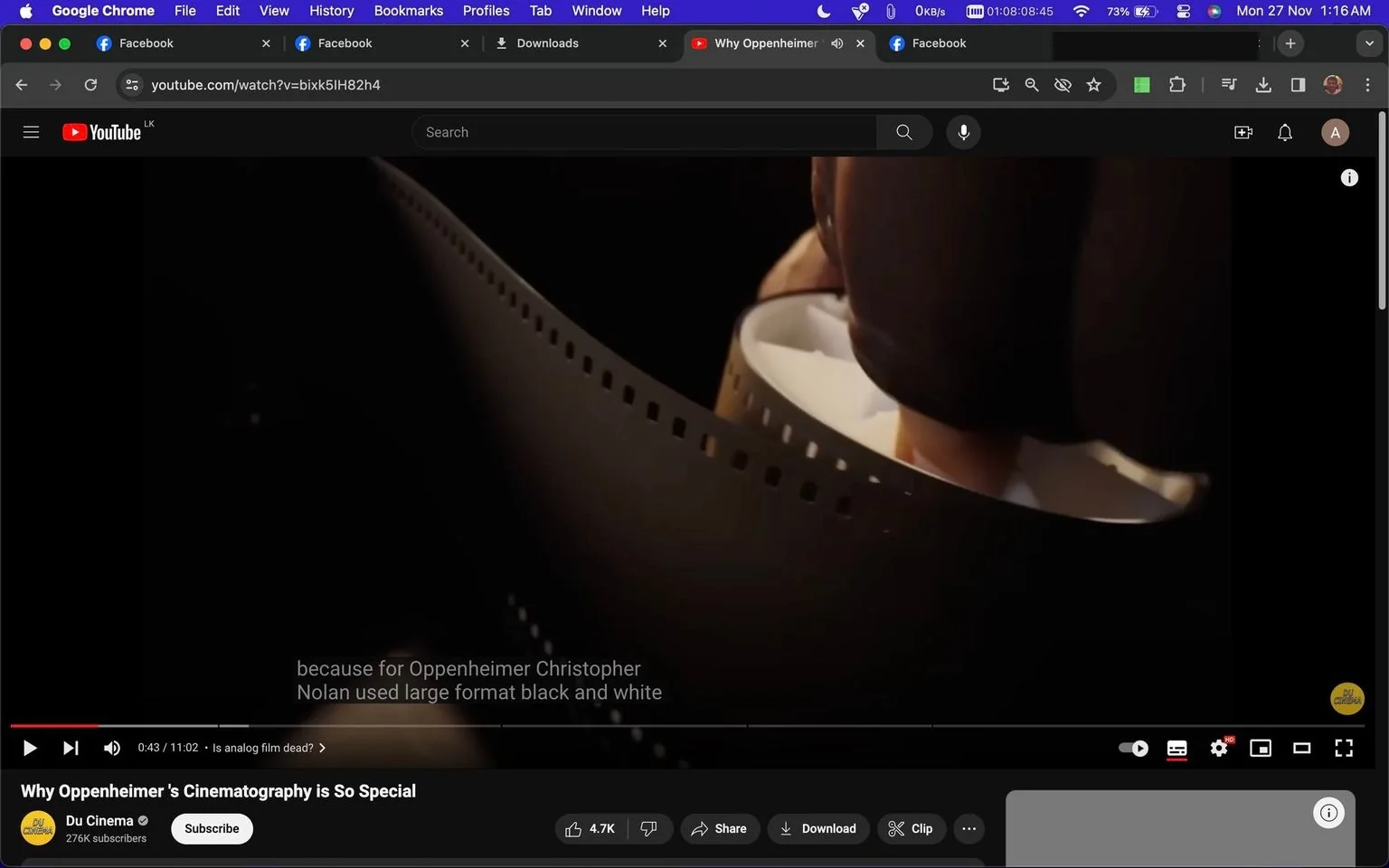Subscribe to Du Cinema
The width and height of the screenshot is (1389, 868).
[212, 829]
